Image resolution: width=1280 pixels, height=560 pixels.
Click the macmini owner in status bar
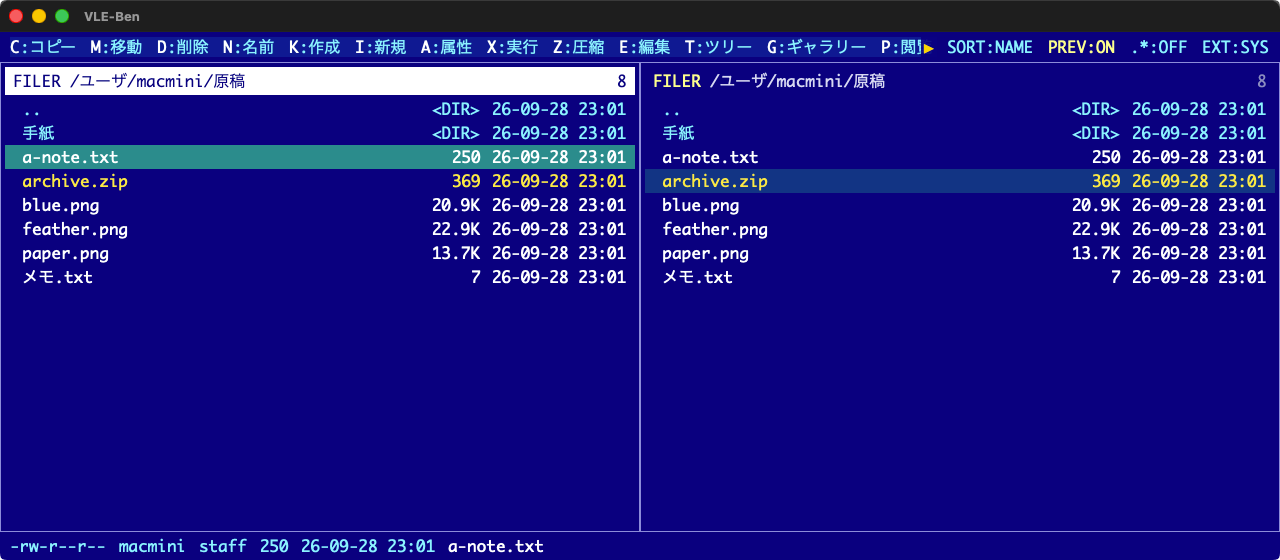click(152, 546)
